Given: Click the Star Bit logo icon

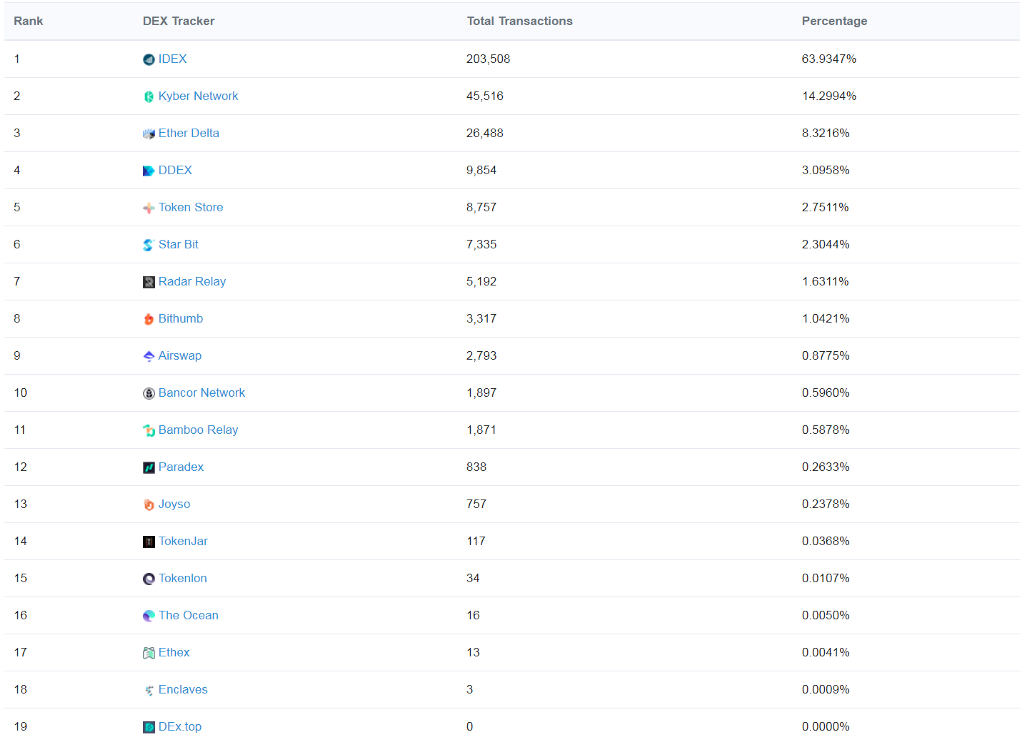Looking at the screenshot, I should click(x=149, y=245).
